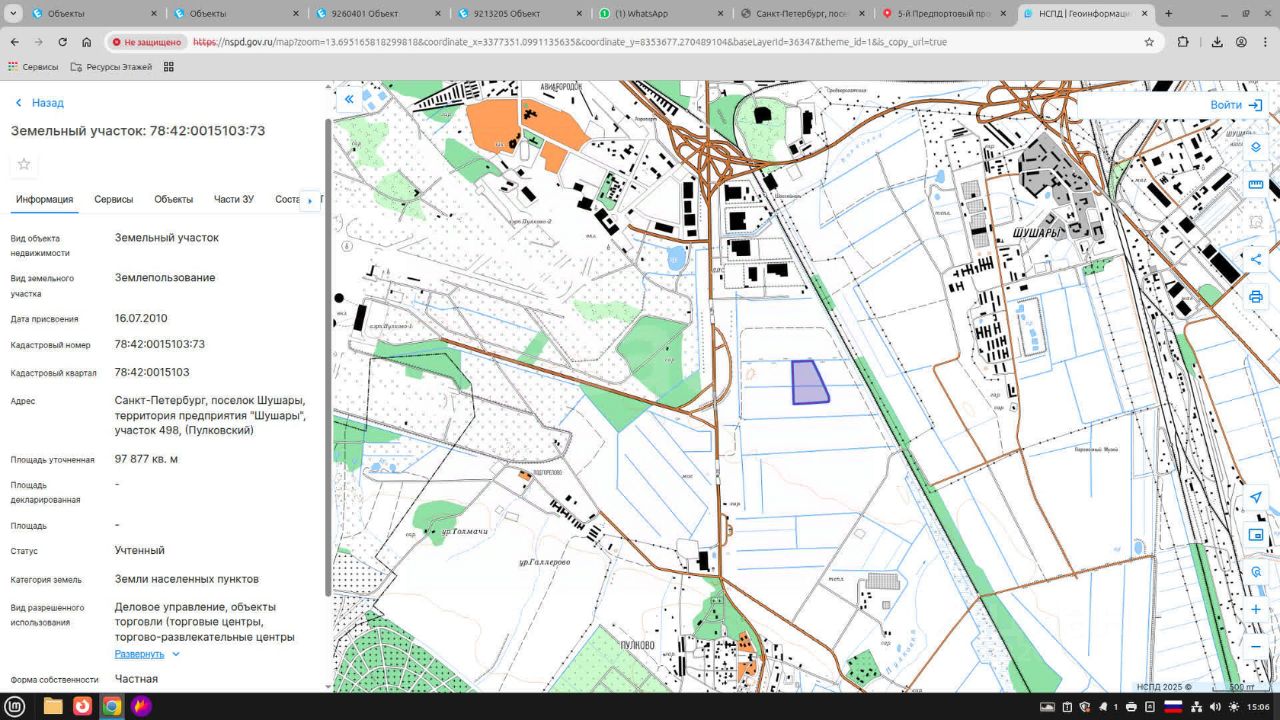Click the bookmarks bar grid icon

click(x=169, y=67)
